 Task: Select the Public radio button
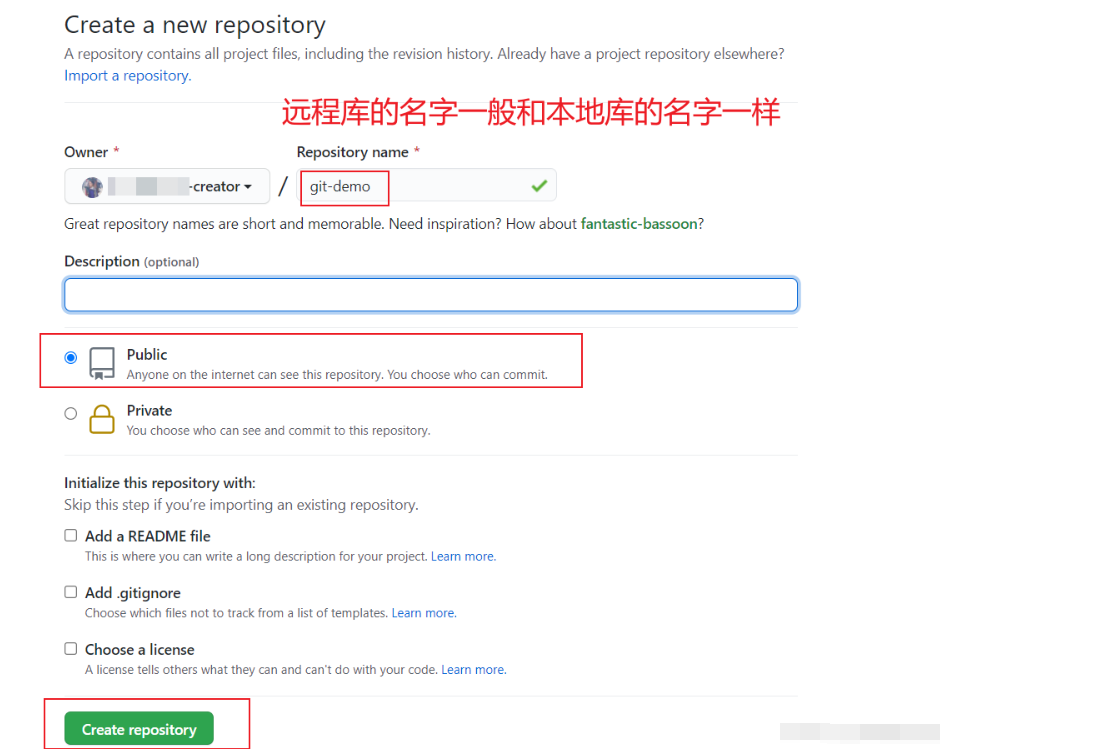tap(71, 358)
